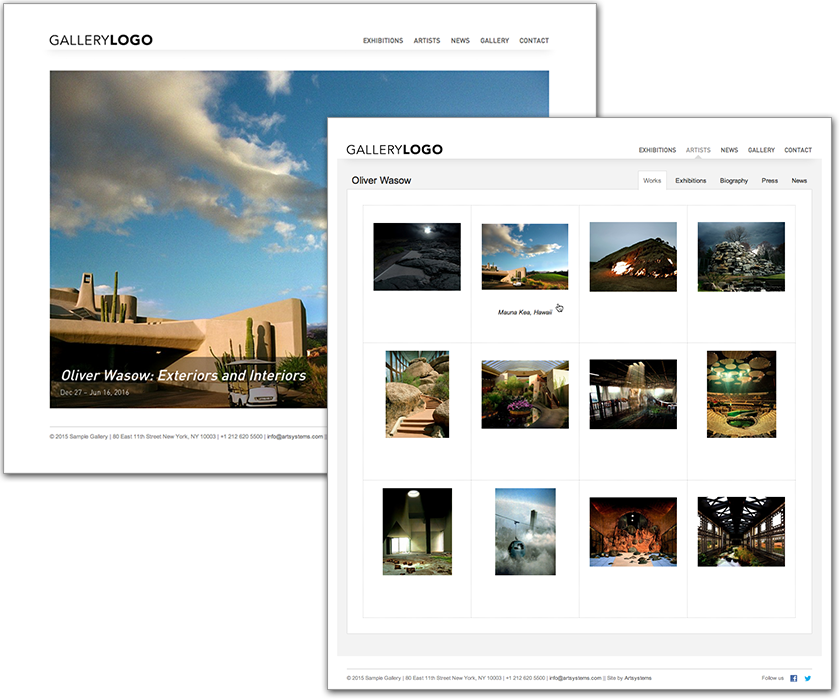Open Twitter icon in front window footer

(807, 679)
